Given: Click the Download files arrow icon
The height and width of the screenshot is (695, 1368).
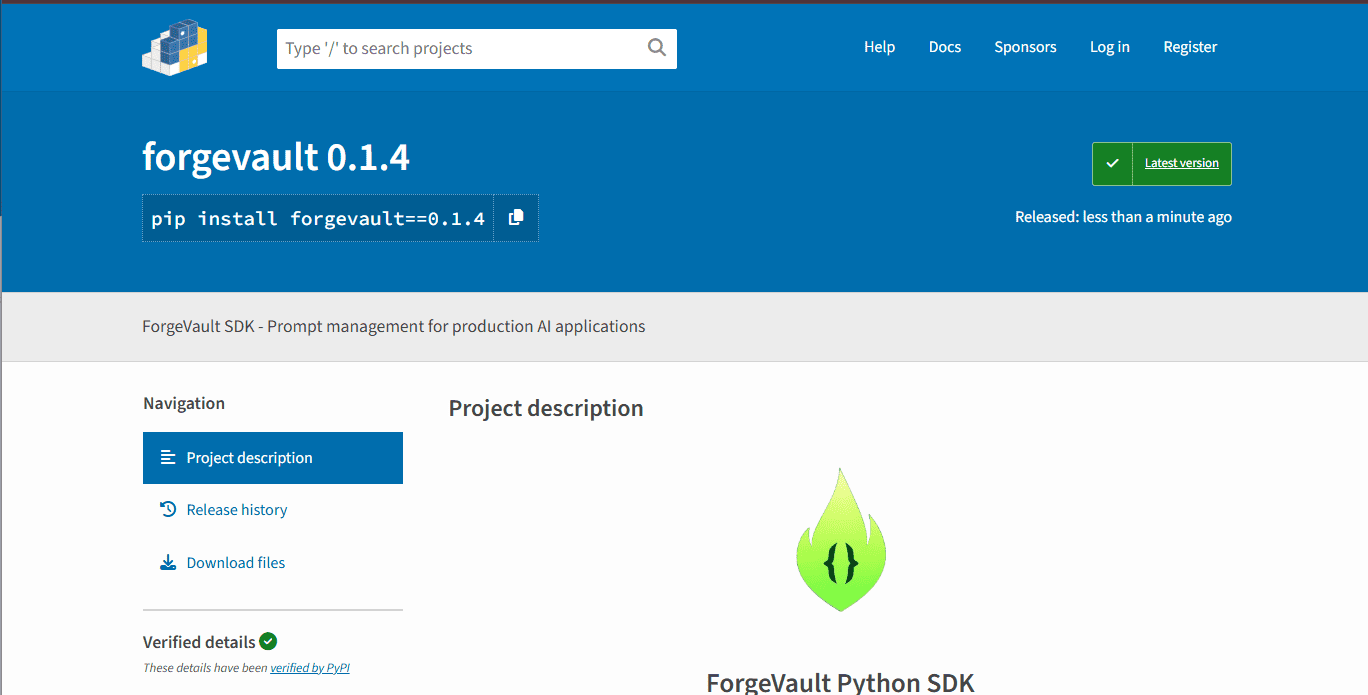Looking at the screenshot, I should click(168, 562).
